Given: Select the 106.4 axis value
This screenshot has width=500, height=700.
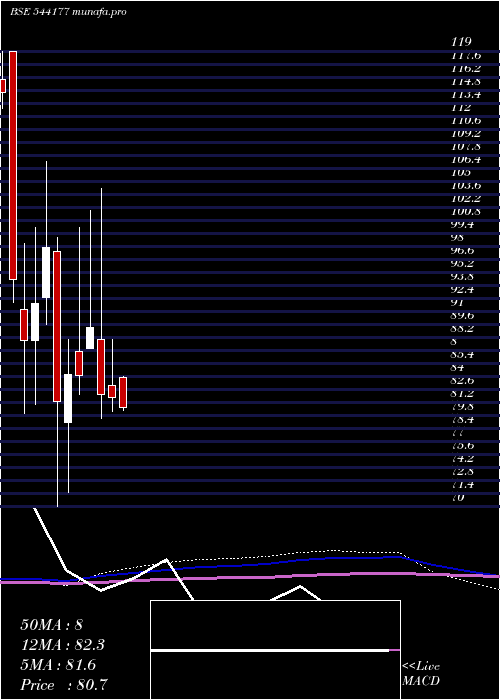Looking at the screenshot, I should pos(466,159).
